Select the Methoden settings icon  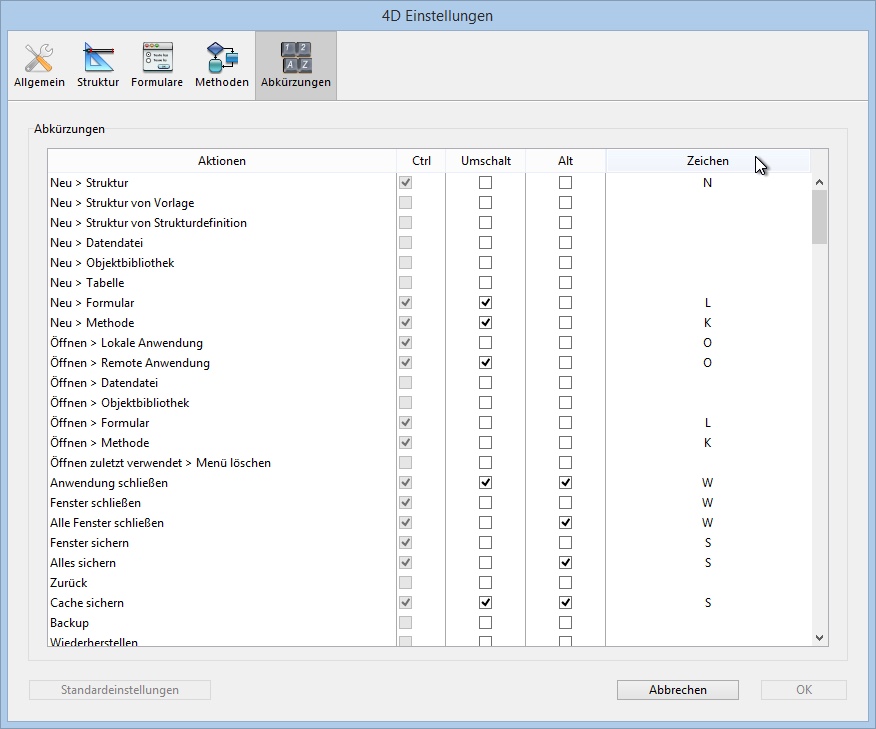click(x=221, y=66)
